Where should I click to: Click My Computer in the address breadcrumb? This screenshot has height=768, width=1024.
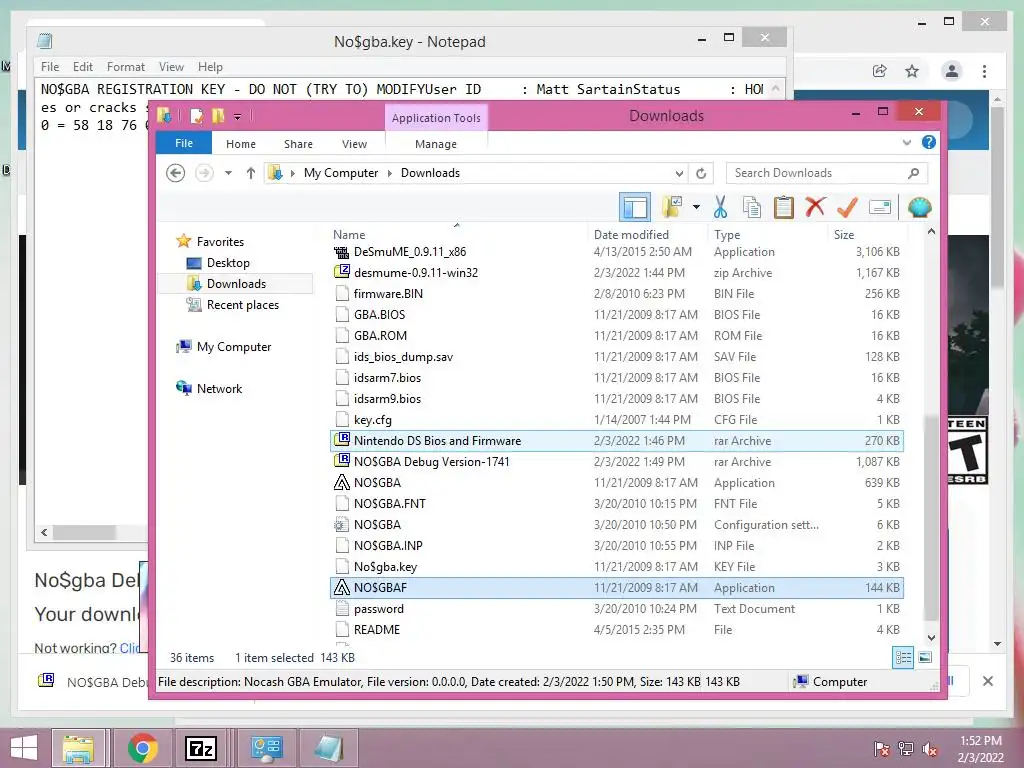point(340,173)
